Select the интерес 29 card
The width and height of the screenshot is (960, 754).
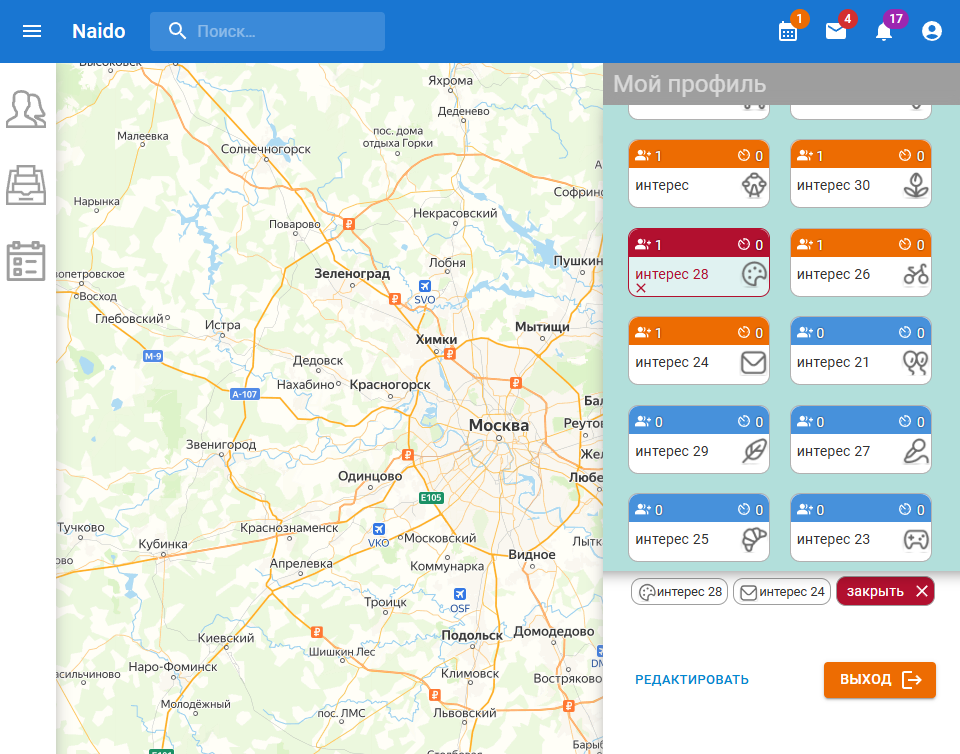(x=699, y=439)
